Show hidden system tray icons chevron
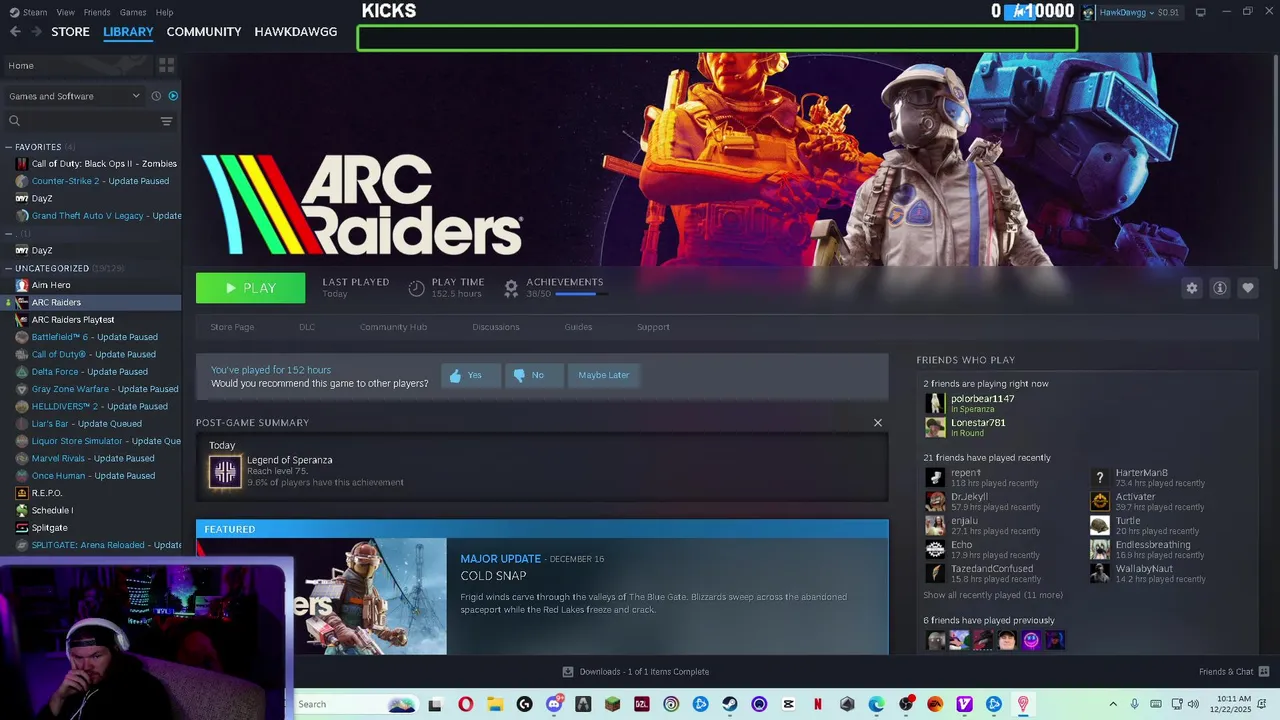 click(x=1113, y=704)
